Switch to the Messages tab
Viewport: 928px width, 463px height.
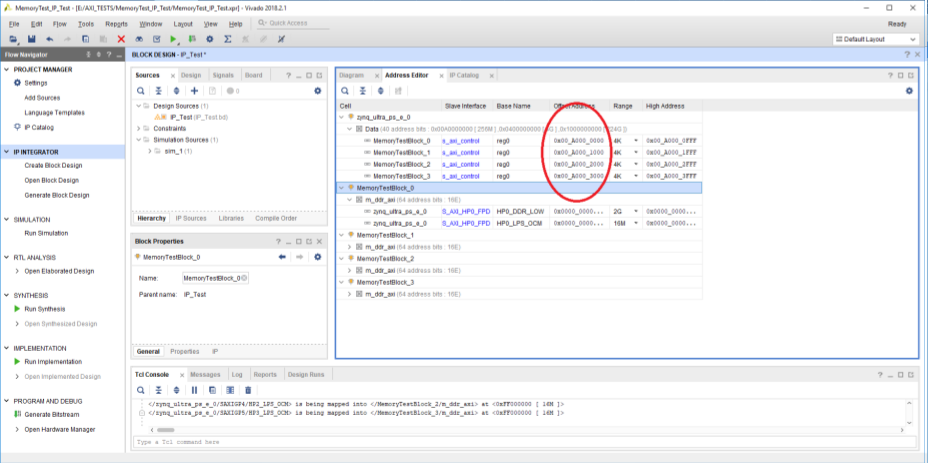tap(205, 374)
